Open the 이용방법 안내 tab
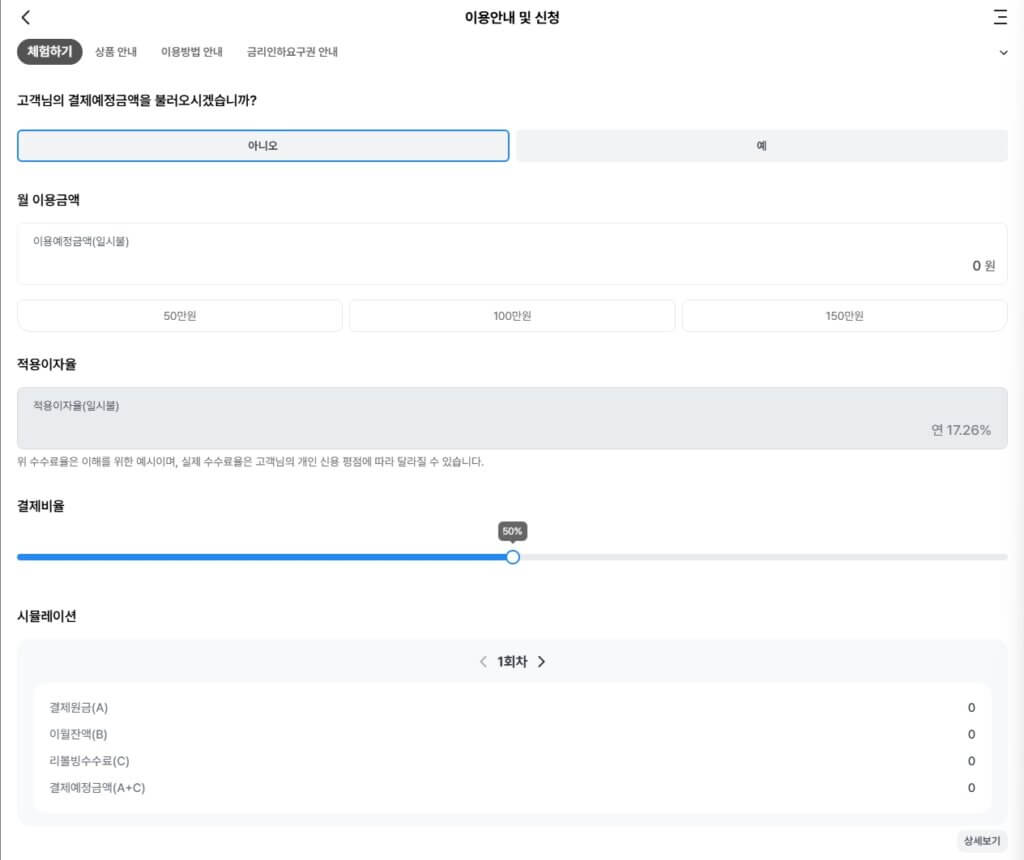This screenshot has width=1024, height=860. click(192, 52)
